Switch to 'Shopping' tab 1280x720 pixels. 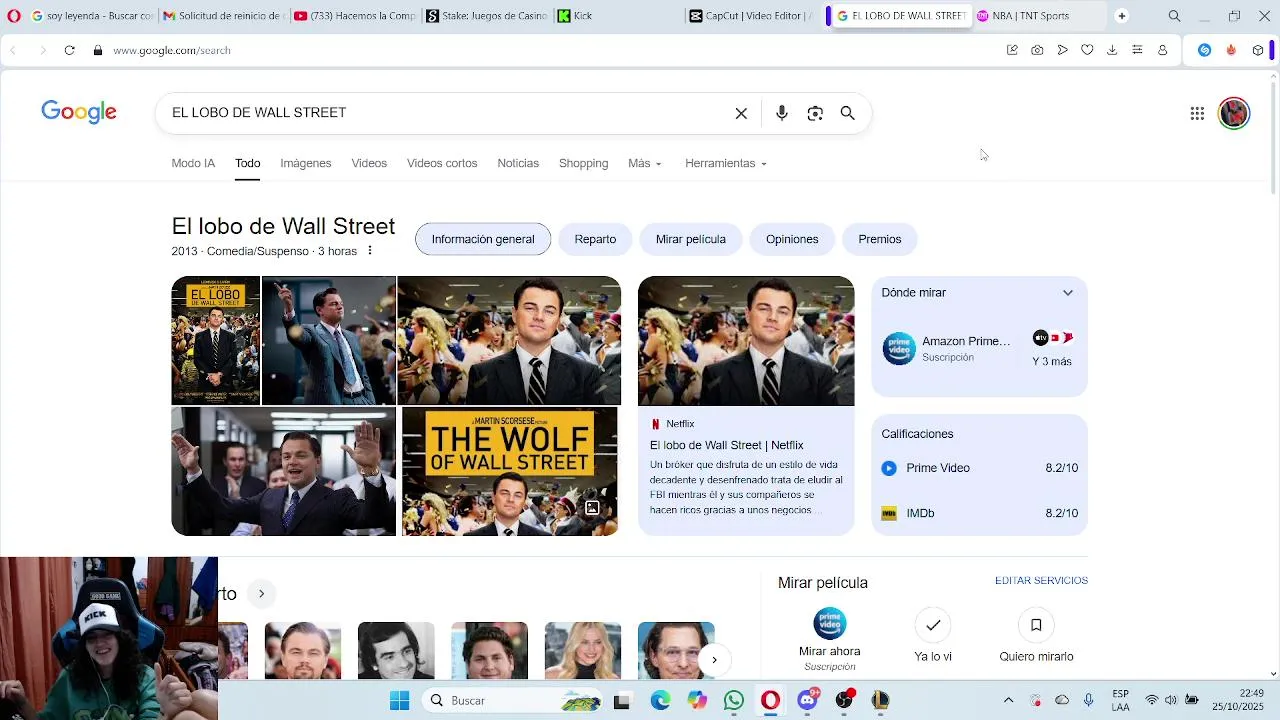(x=583, y=163)
